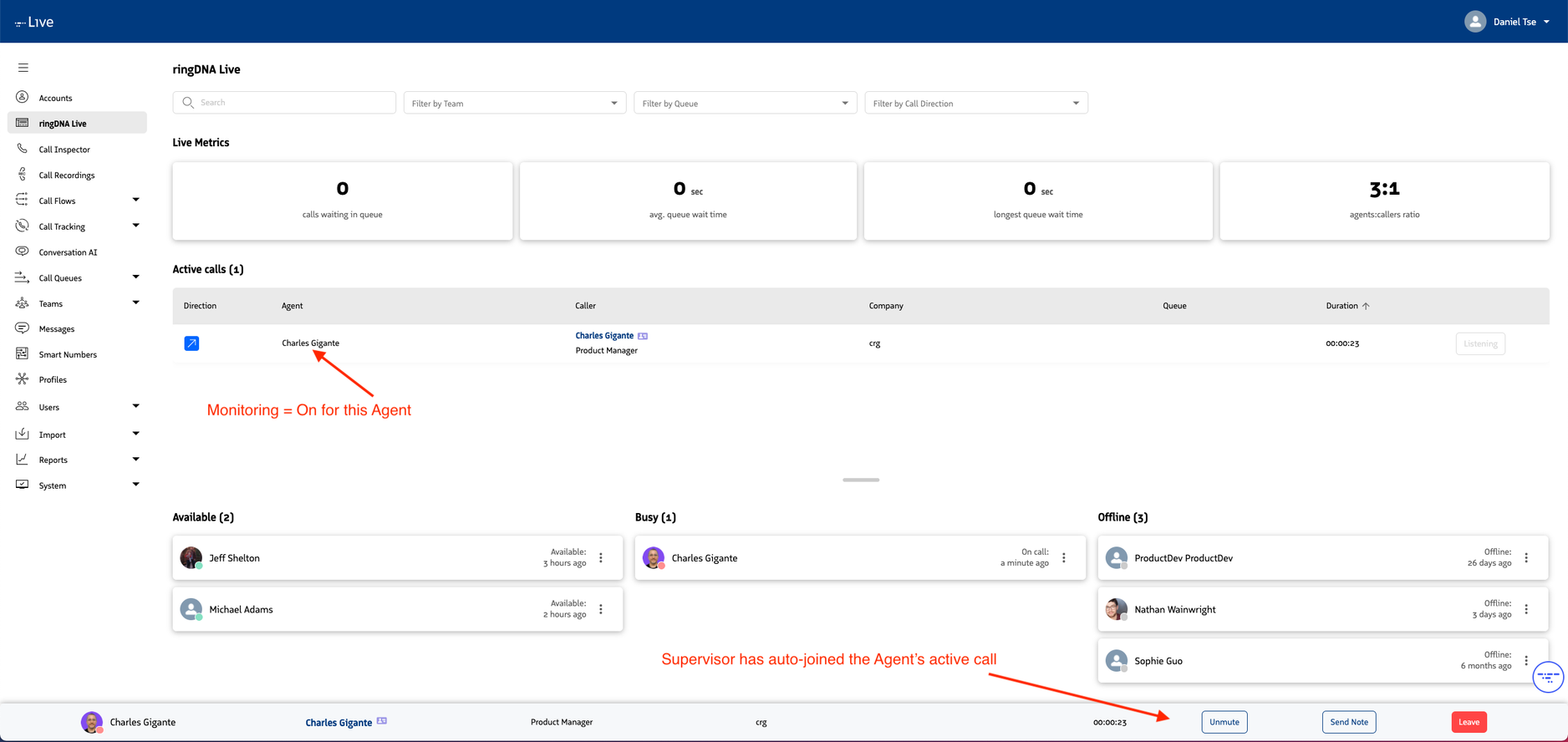Click the outbound direction arrow icon
Image resolution: width=1568 pixels, height=742 pixels.
tap(191, 343)
